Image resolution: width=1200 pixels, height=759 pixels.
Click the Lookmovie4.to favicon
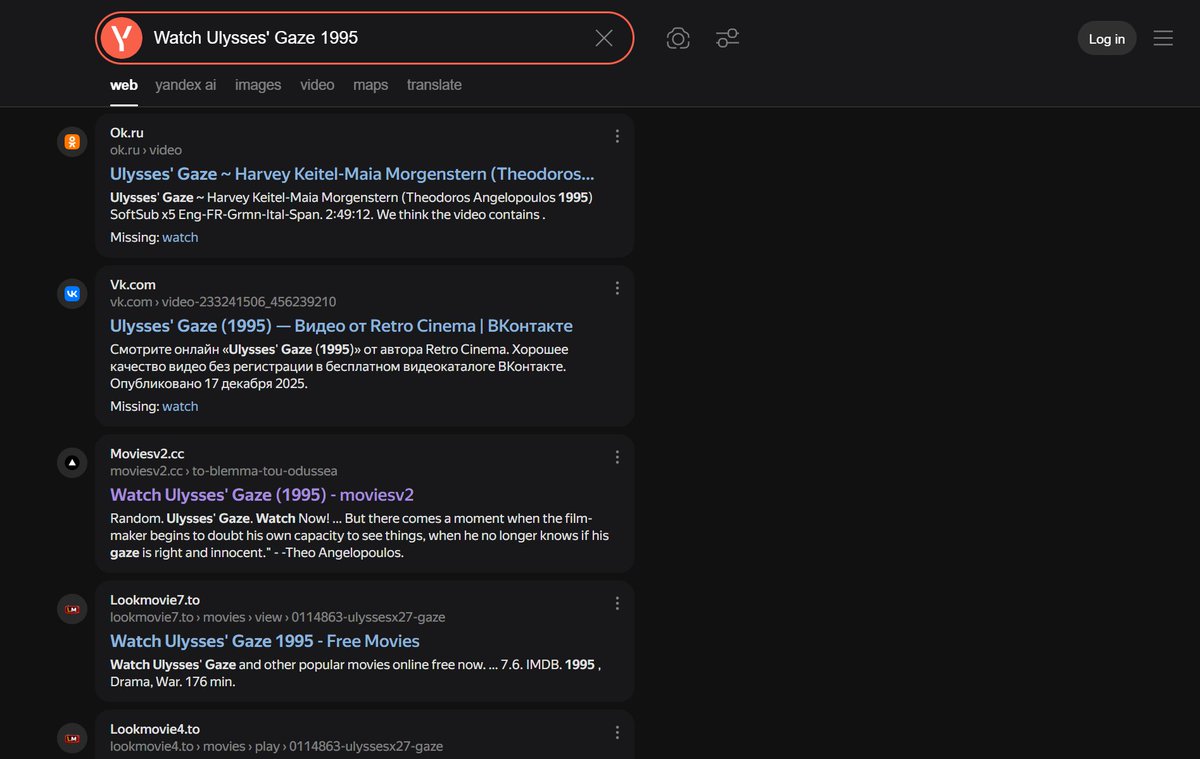pyautogui.click(x=72, y=738)
